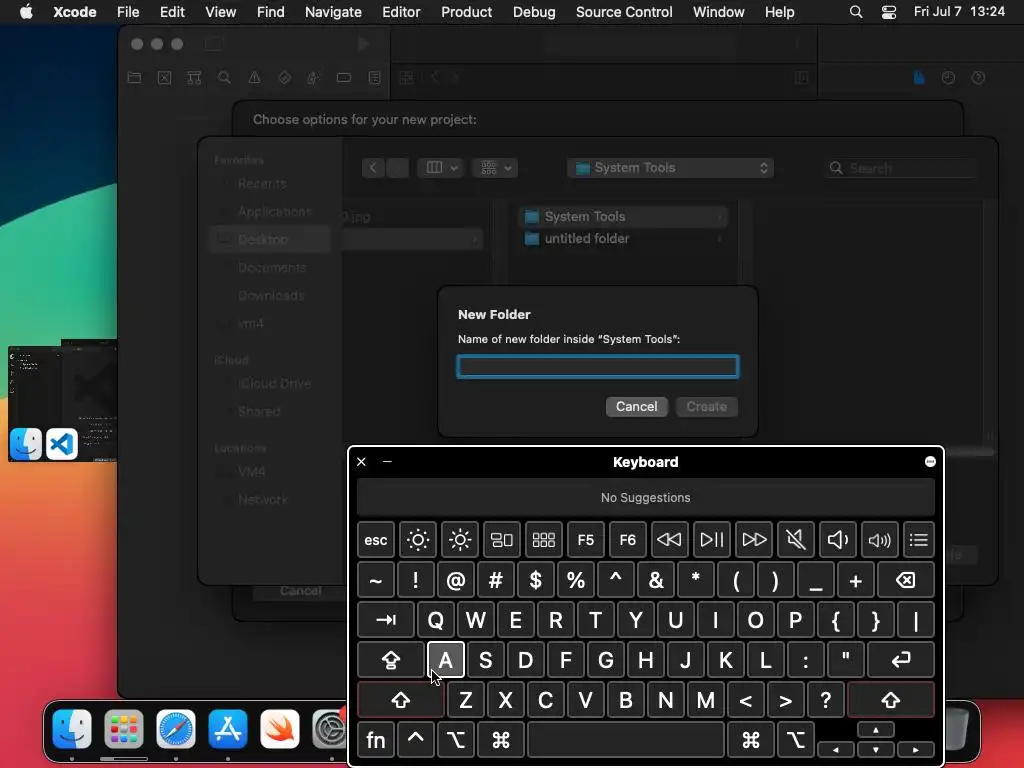
Task: Tap the return key on the on-screen keyboard
Action: point(901,660)
